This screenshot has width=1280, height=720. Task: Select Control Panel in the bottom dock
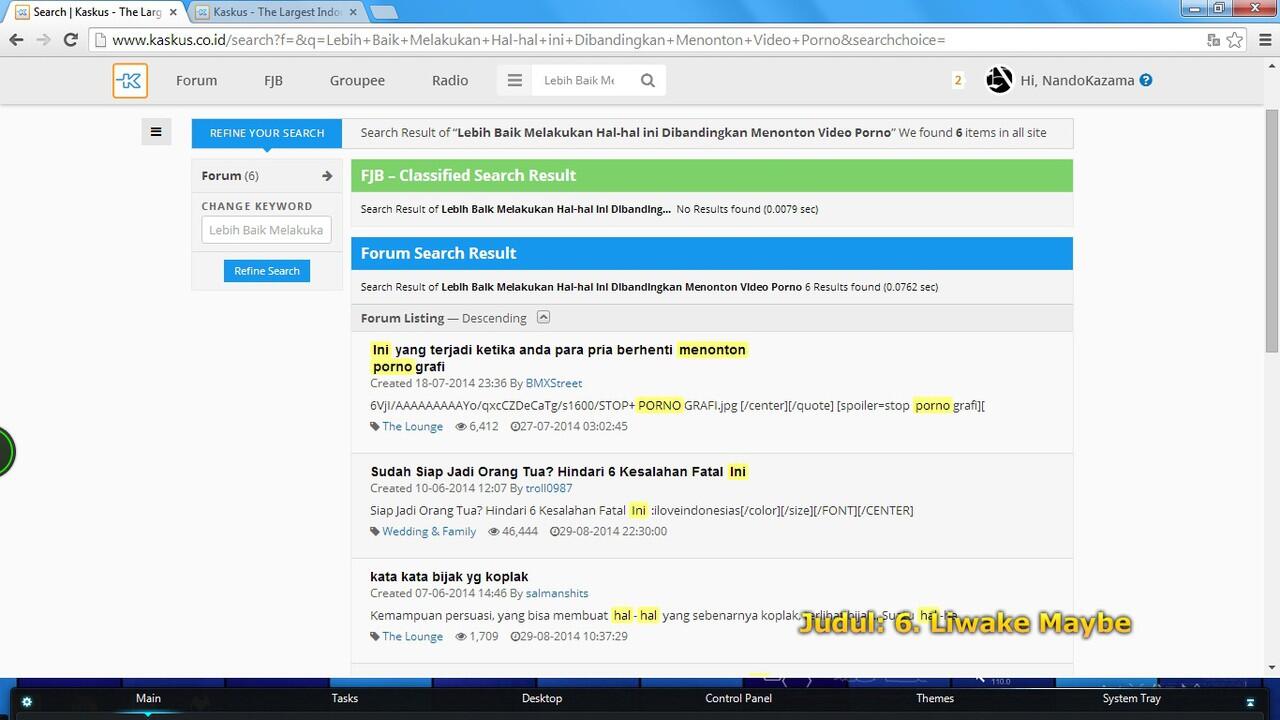[739, 698]
